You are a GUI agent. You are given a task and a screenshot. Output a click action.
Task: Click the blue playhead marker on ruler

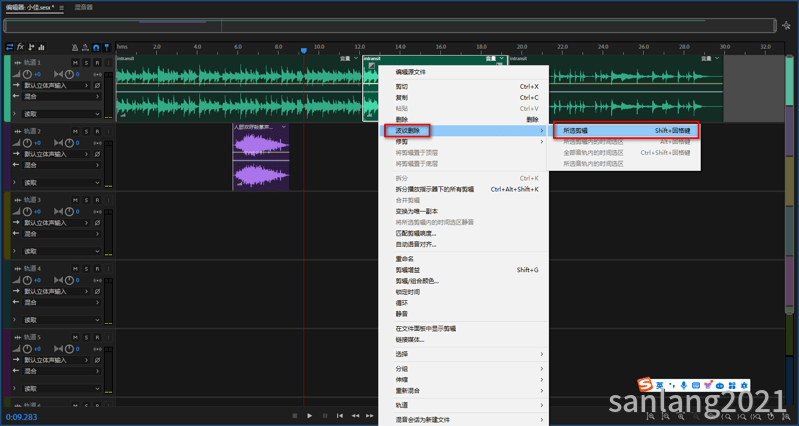coord(304,50)
